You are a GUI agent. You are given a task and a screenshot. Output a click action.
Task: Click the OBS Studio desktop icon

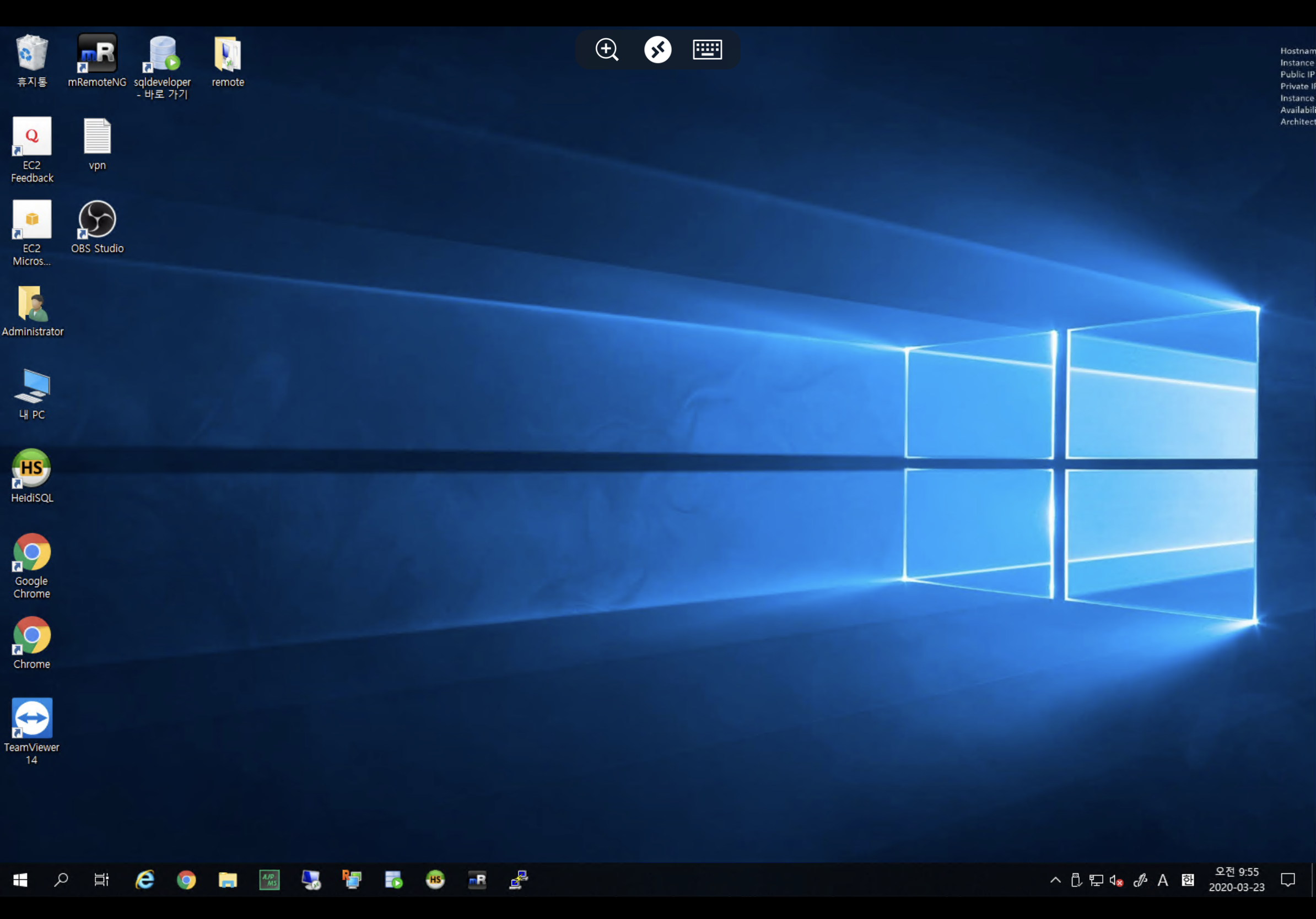tap(97, 219)
